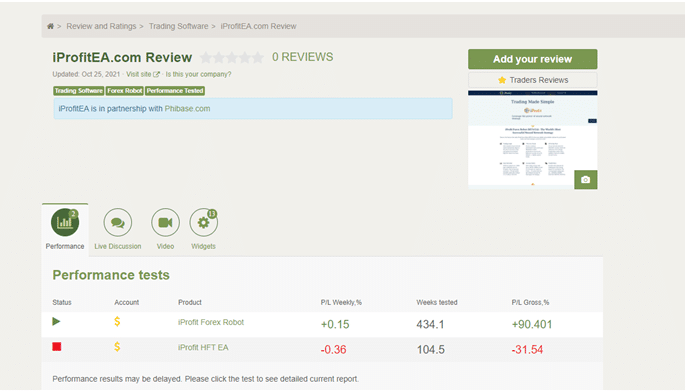
Task: Click the Account column header
Action: 127,303
